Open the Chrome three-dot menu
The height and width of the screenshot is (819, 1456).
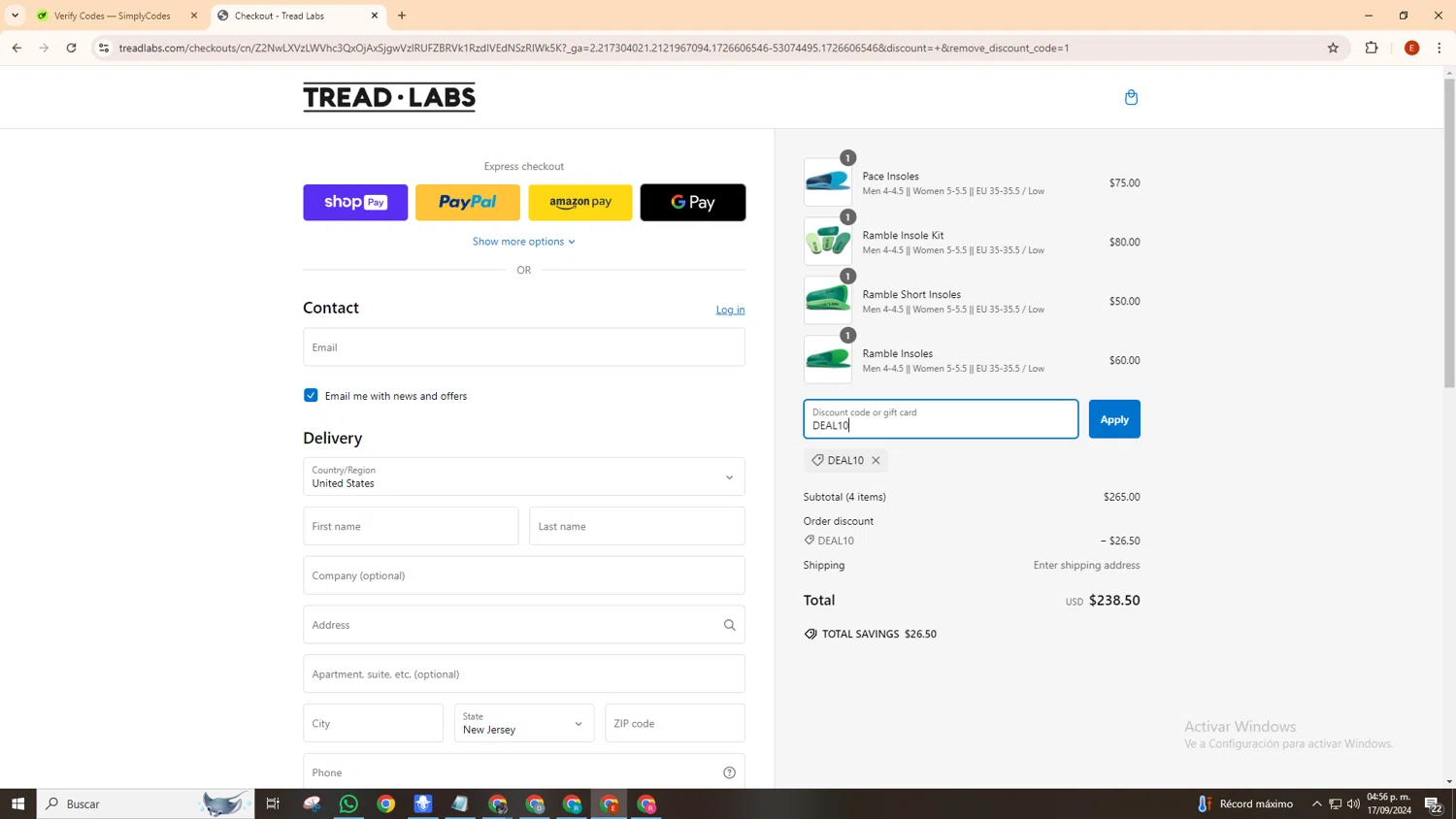coord(1439,48)
